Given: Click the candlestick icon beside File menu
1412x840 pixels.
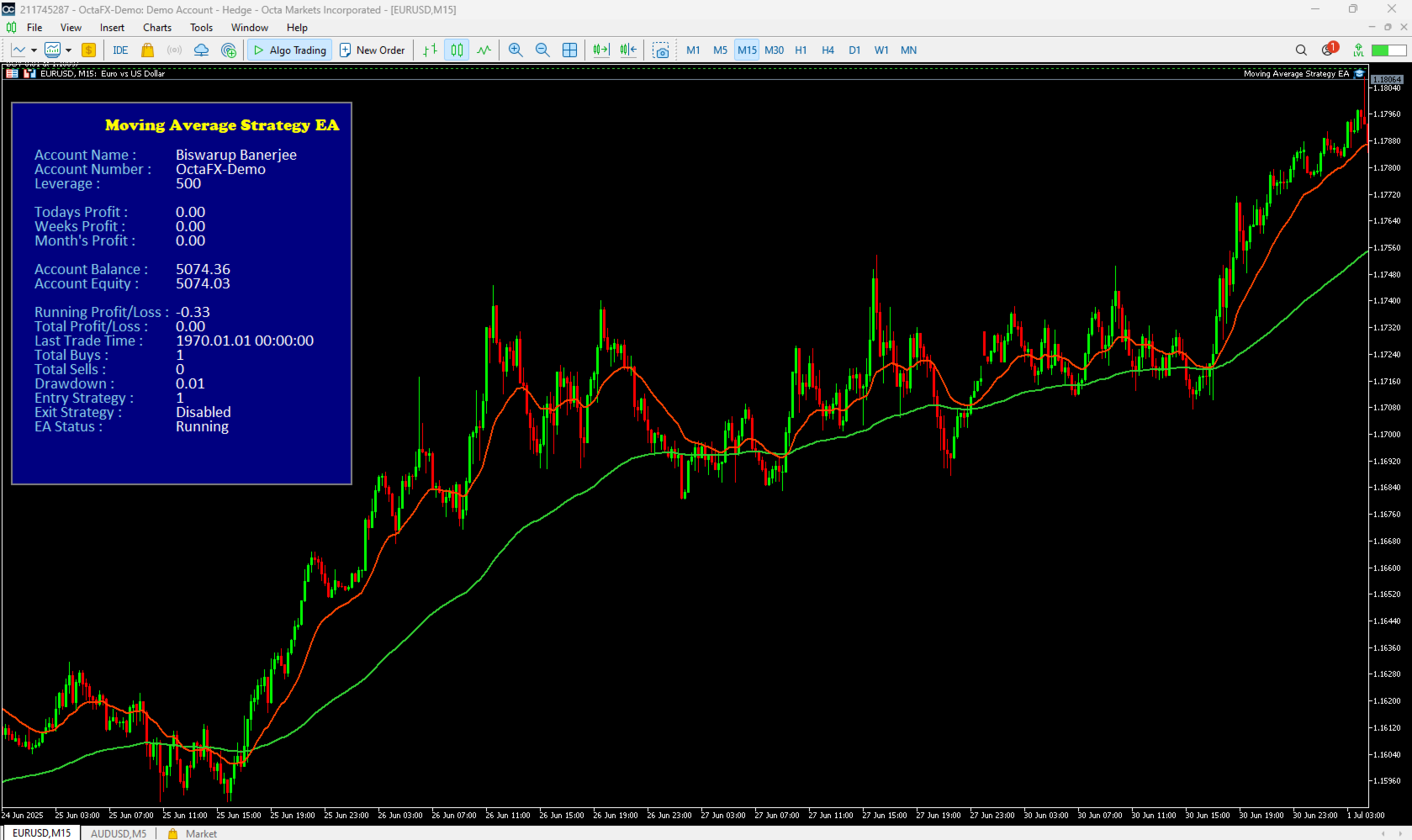Looking at the screenshot, I should [x=11, y=28].
